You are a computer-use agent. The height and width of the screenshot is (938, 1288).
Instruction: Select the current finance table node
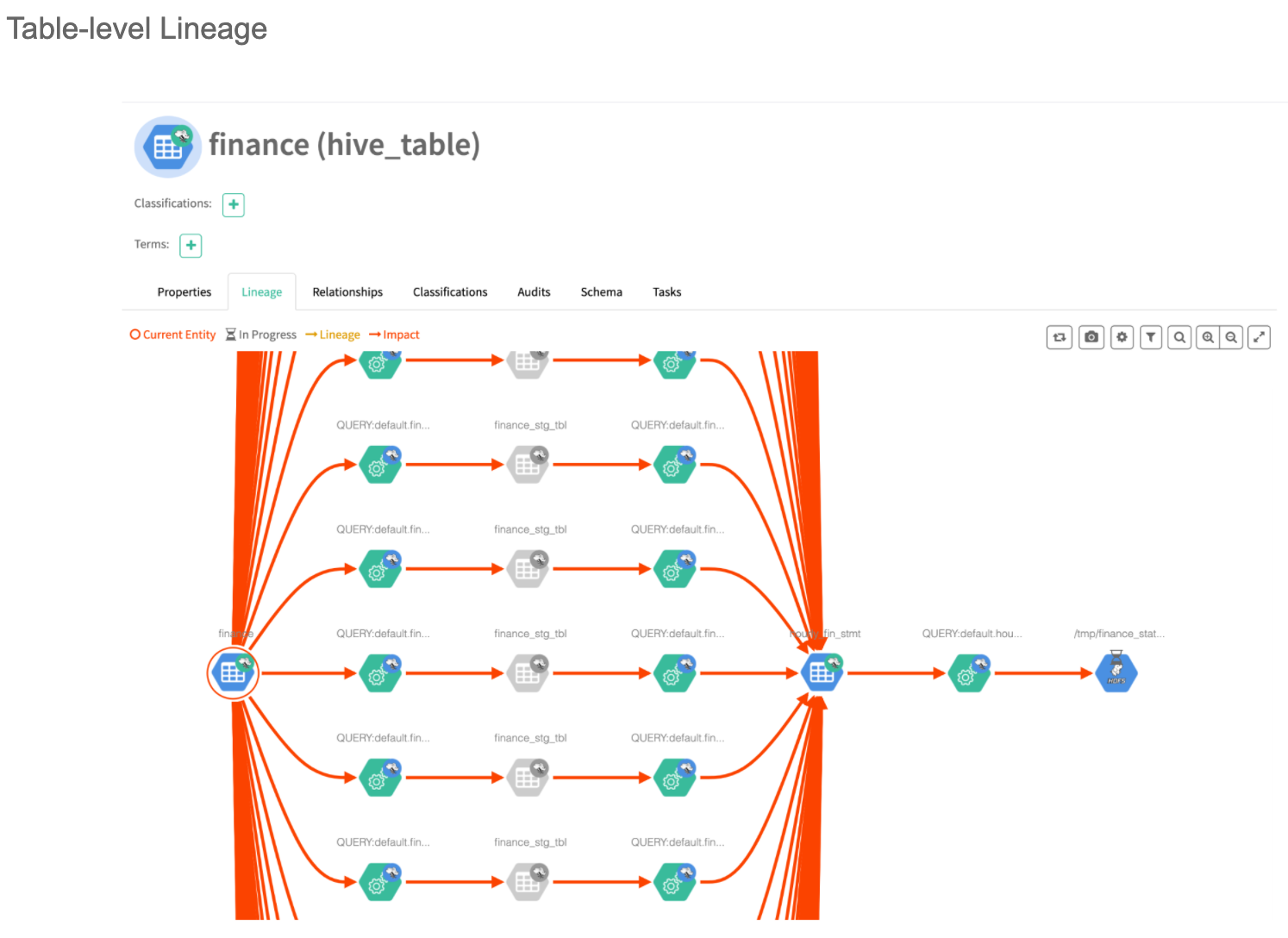click(x=233, y=673)
